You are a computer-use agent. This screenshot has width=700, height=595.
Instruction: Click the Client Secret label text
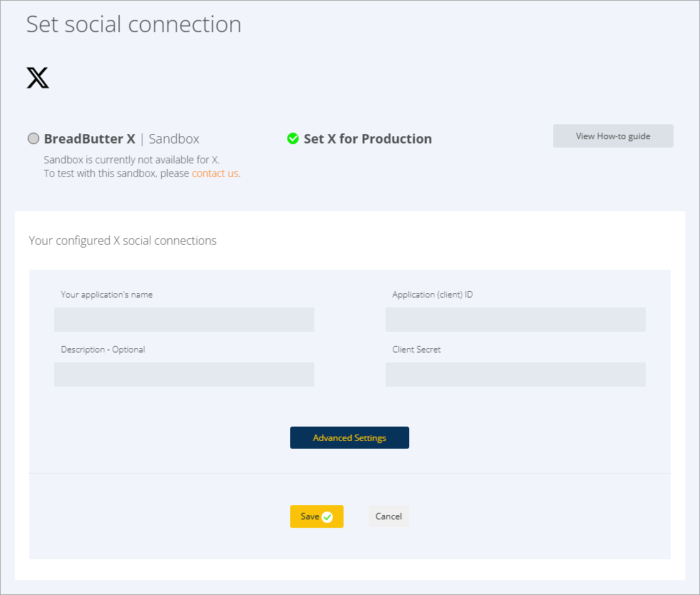[417, 350]
